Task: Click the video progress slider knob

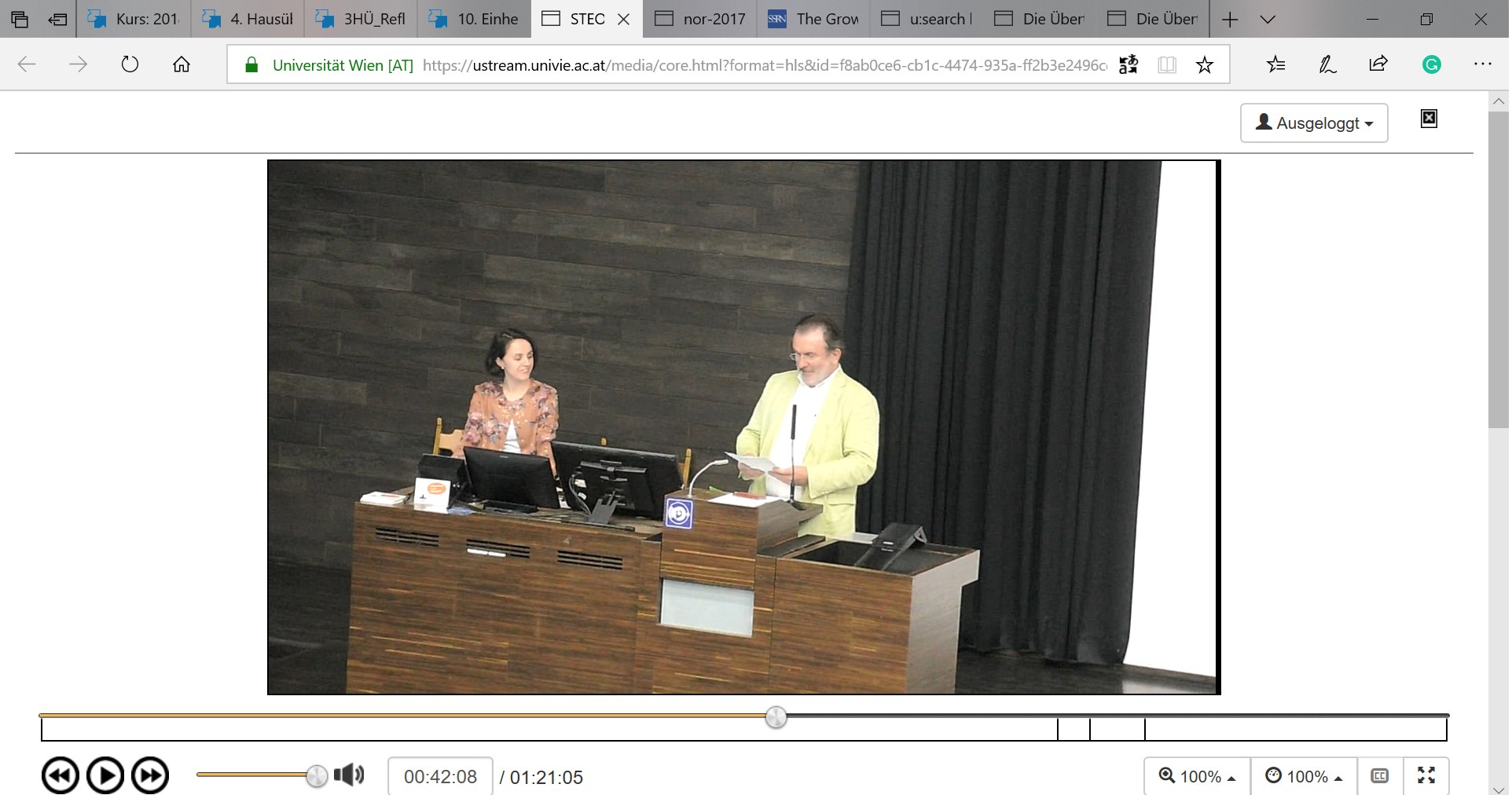Action: coord(776,716)
